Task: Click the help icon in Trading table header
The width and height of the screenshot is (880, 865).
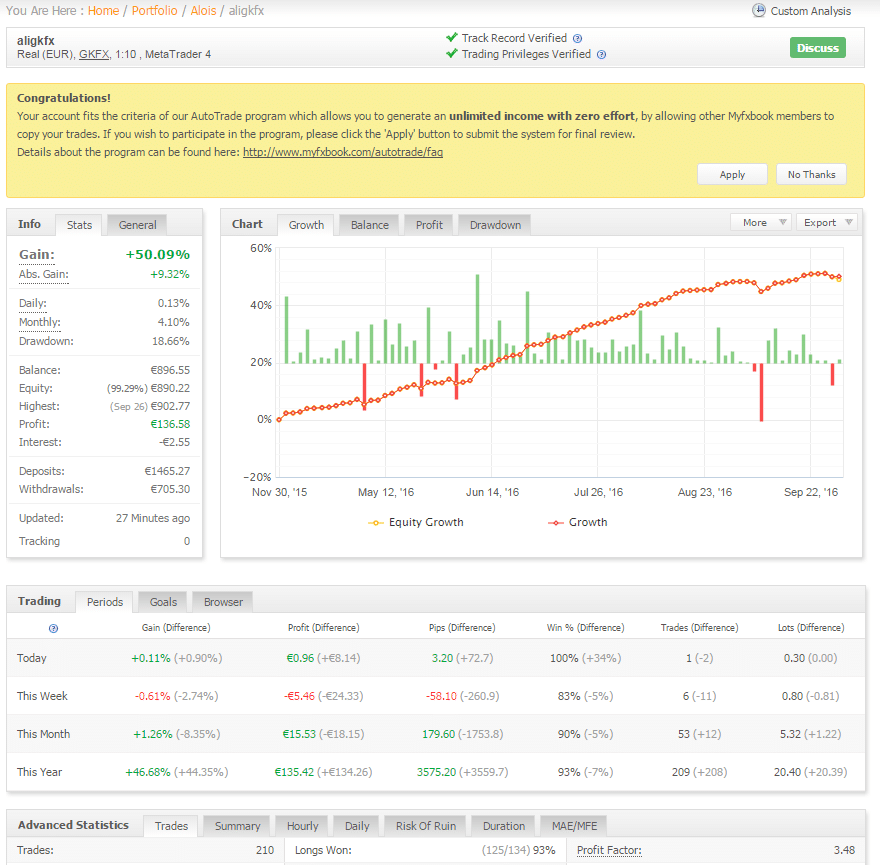Action: 53,628
